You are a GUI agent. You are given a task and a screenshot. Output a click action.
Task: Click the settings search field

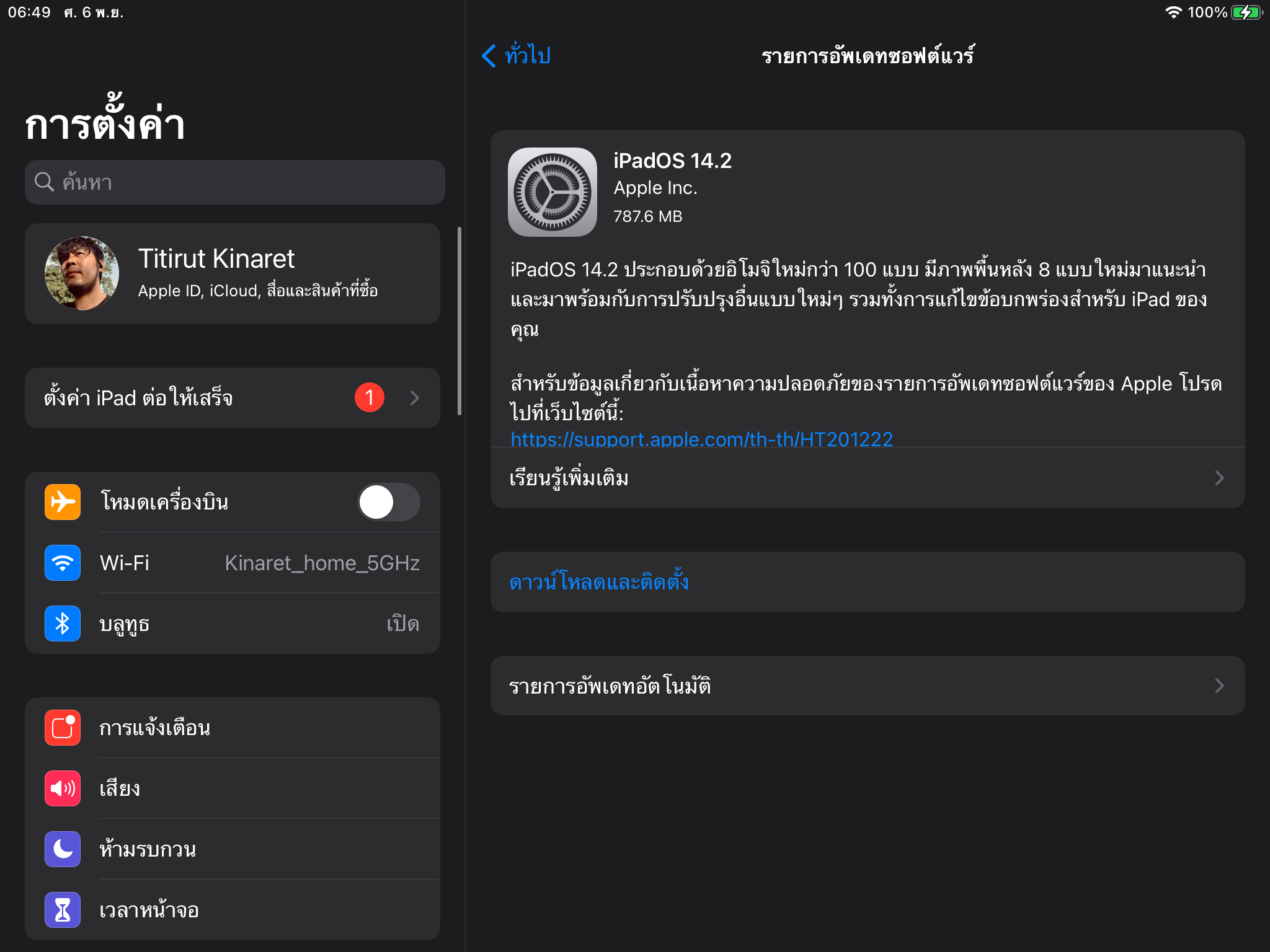pyautogui.click(x=235, y=182)
